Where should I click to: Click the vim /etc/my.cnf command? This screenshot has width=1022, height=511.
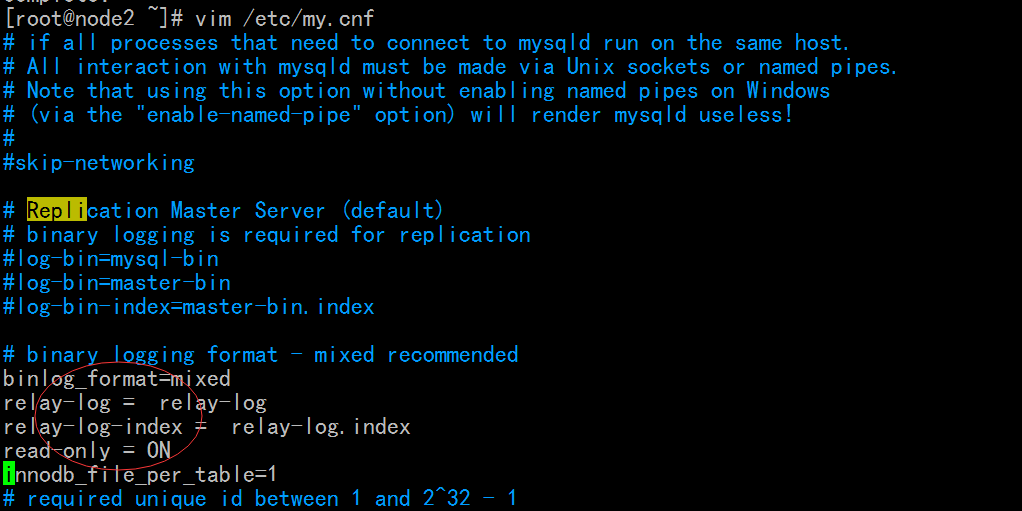point(285,18)
